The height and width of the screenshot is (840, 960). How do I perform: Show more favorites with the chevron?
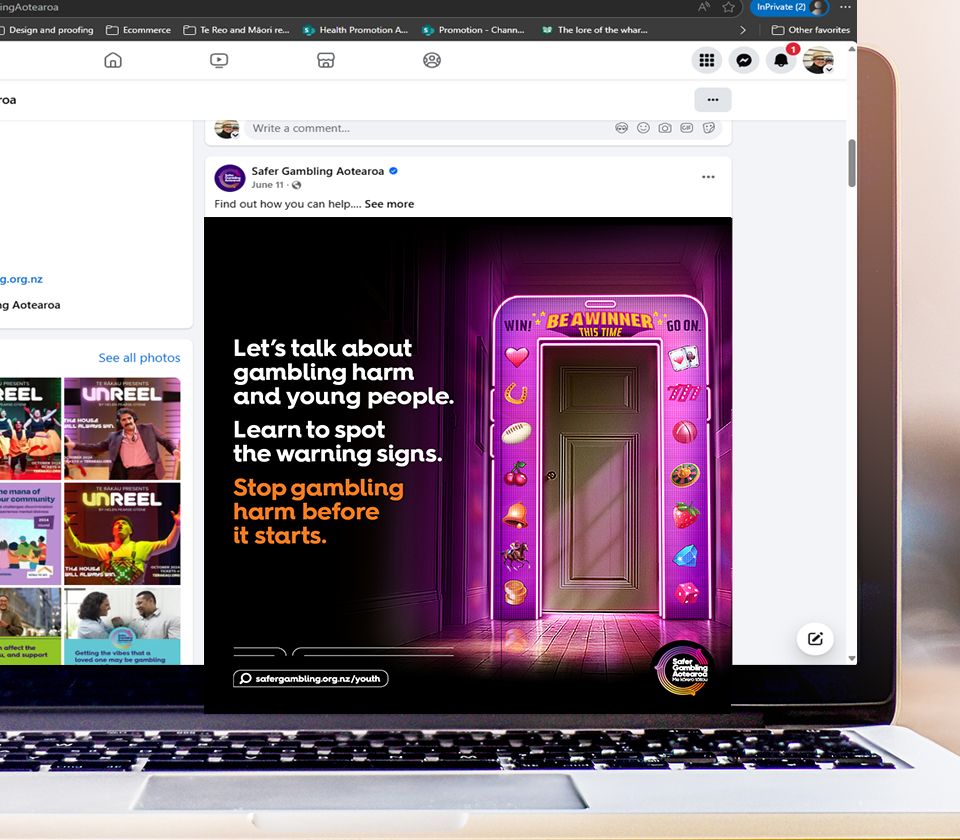pos(743,30)
